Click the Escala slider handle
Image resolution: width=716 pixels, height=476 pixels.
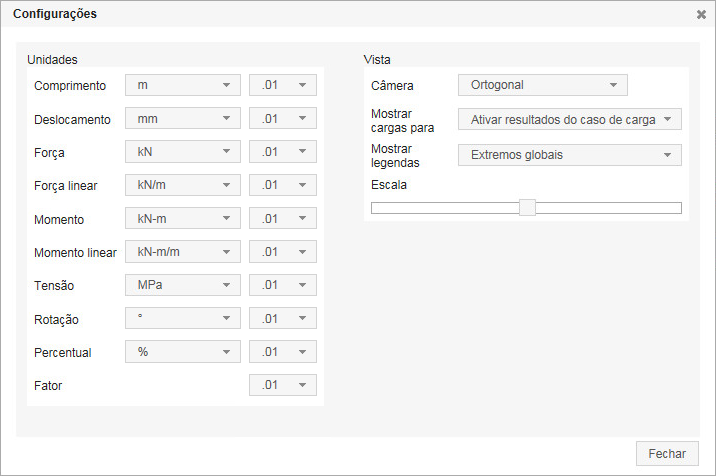(527, 208)
